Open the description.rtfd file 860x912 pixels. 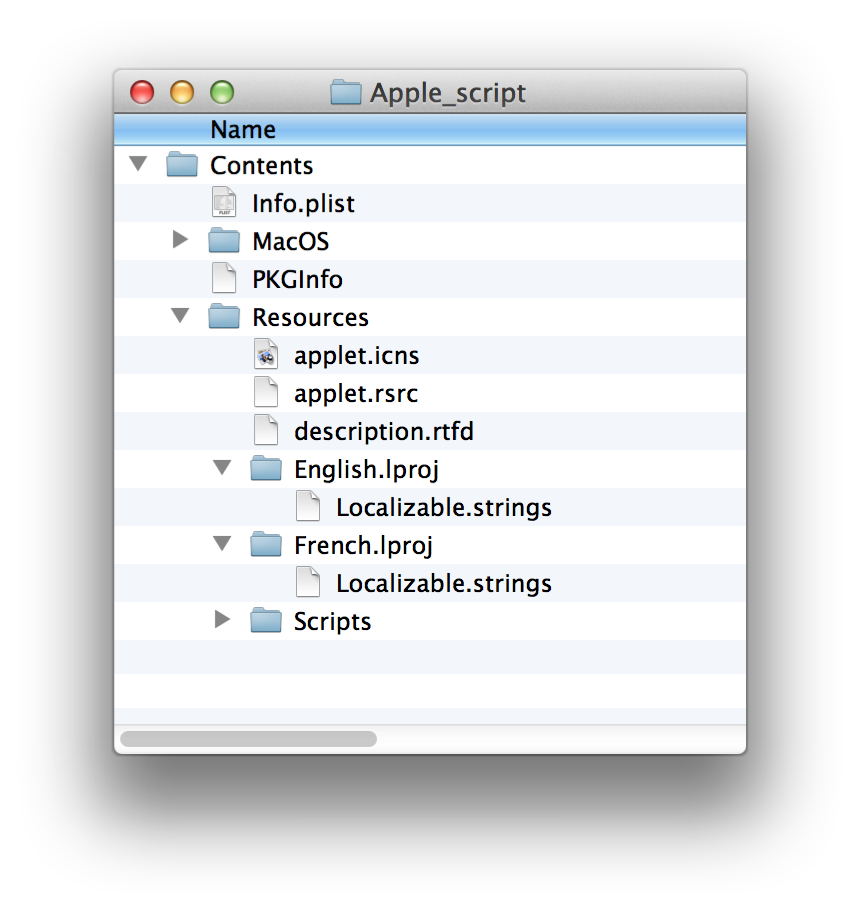(384, 430)
